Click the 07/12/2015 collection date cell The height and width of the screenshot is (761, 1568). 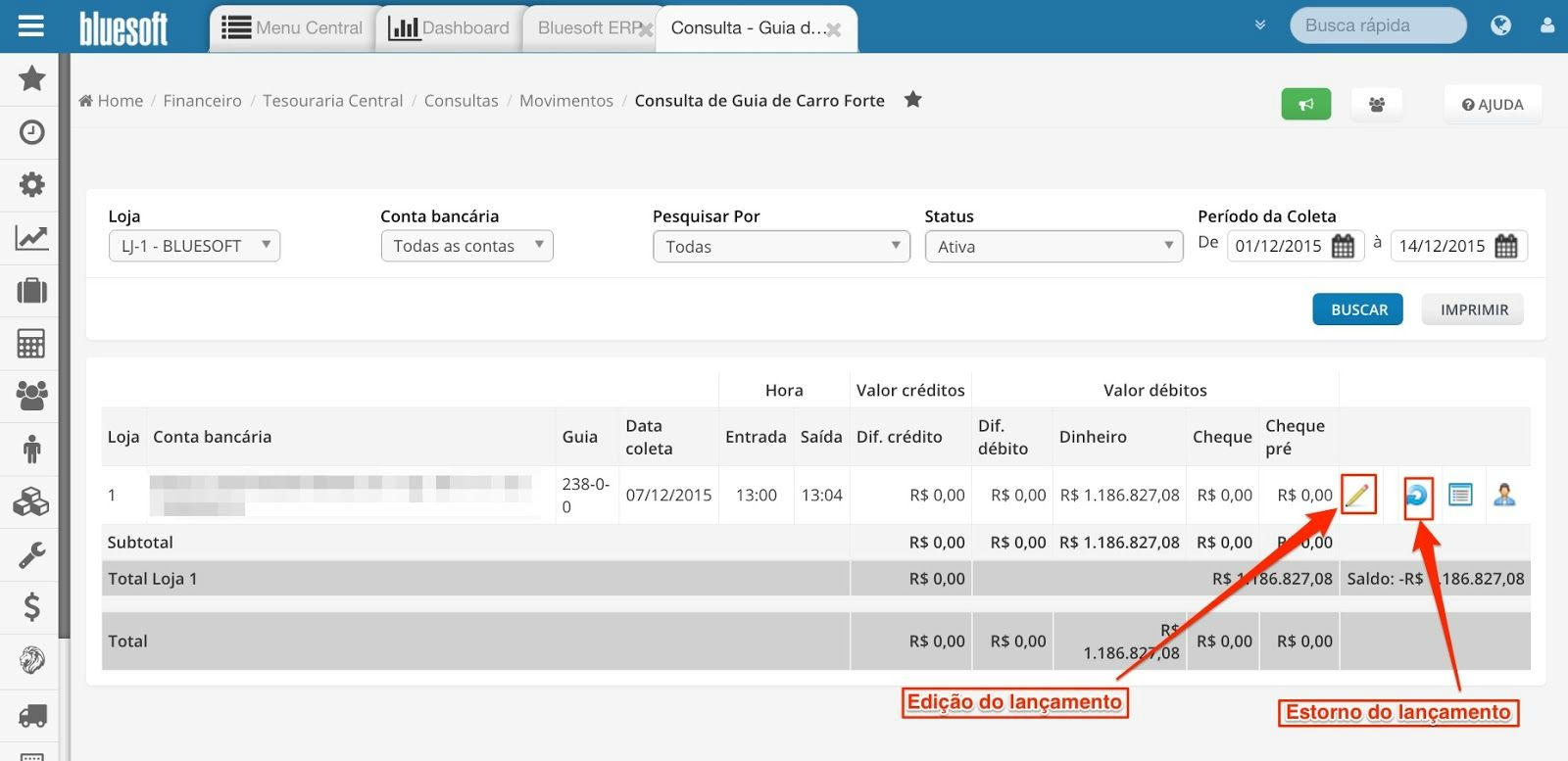pos(668,495)
